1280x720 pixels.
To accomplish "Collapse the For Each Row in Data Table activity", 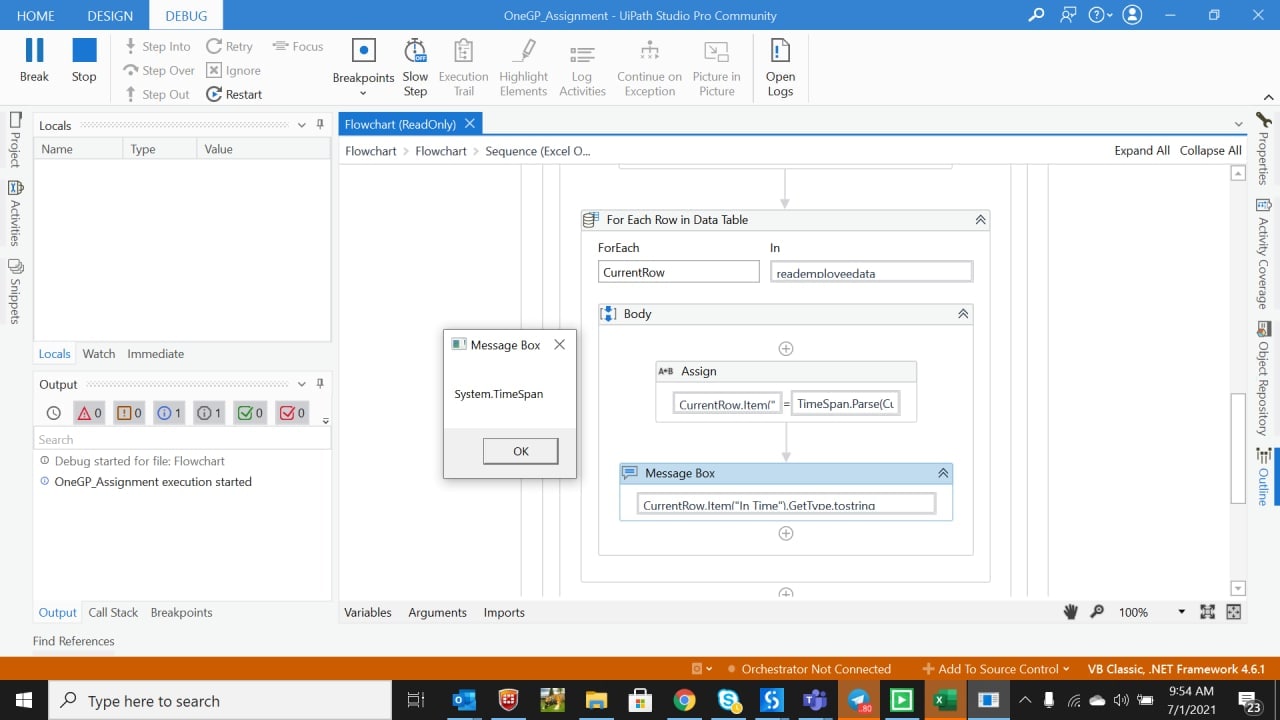I will (980, 220).
